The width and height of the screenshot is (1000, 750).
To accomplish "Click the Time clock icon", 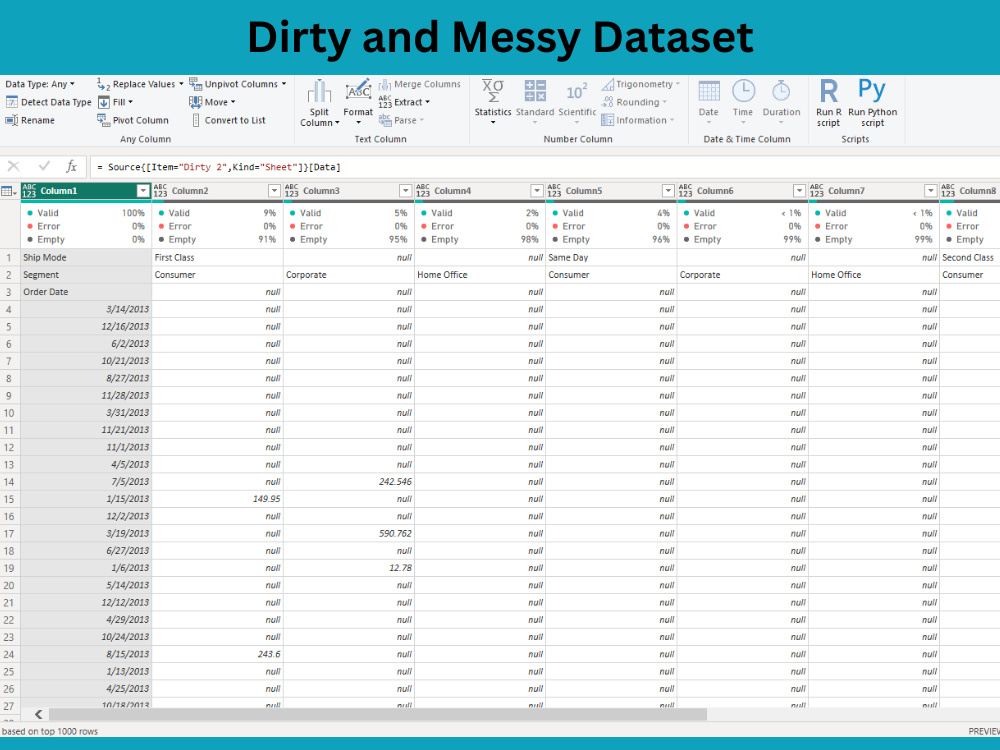I will click(x=743, y=91).
